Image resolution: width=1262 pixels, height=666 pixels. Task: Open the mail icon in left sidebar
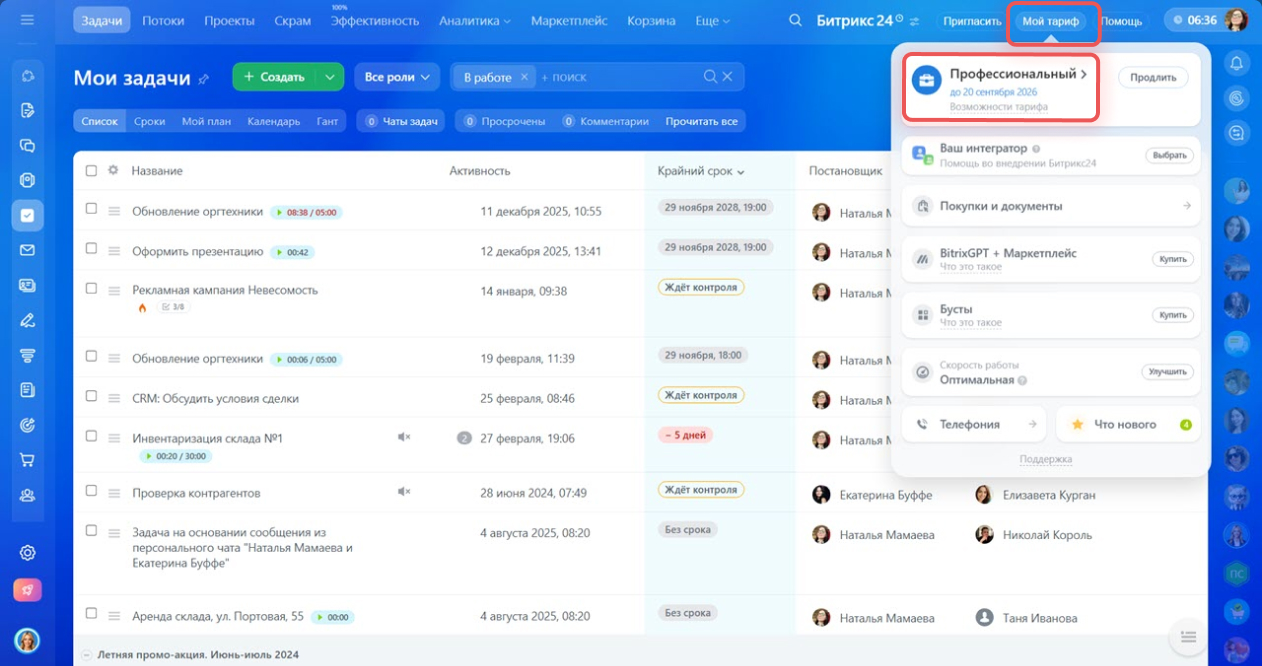click(x=27, y=250)
